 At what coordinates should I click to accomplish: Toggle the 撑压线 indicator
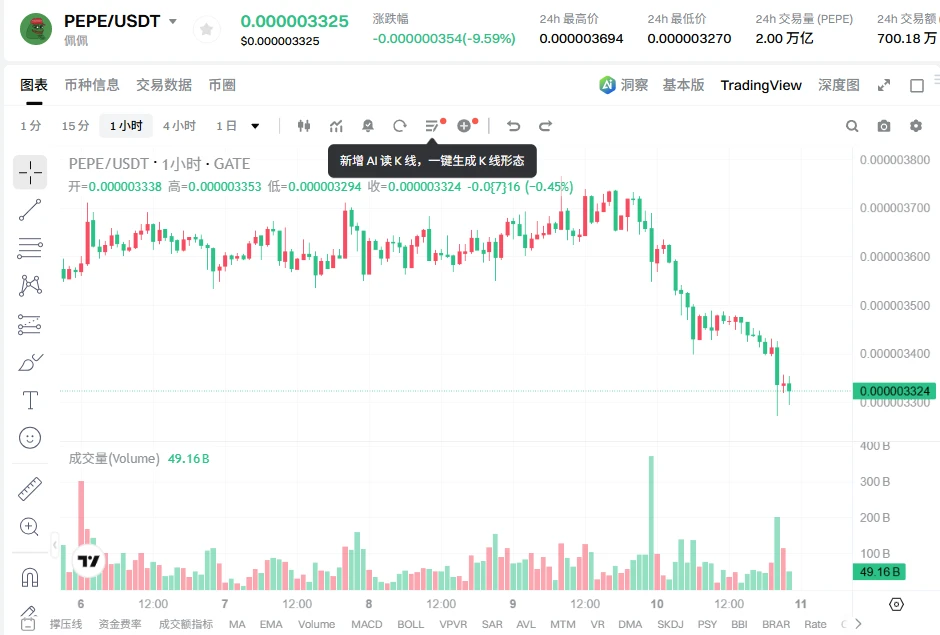tap(65, 624)
